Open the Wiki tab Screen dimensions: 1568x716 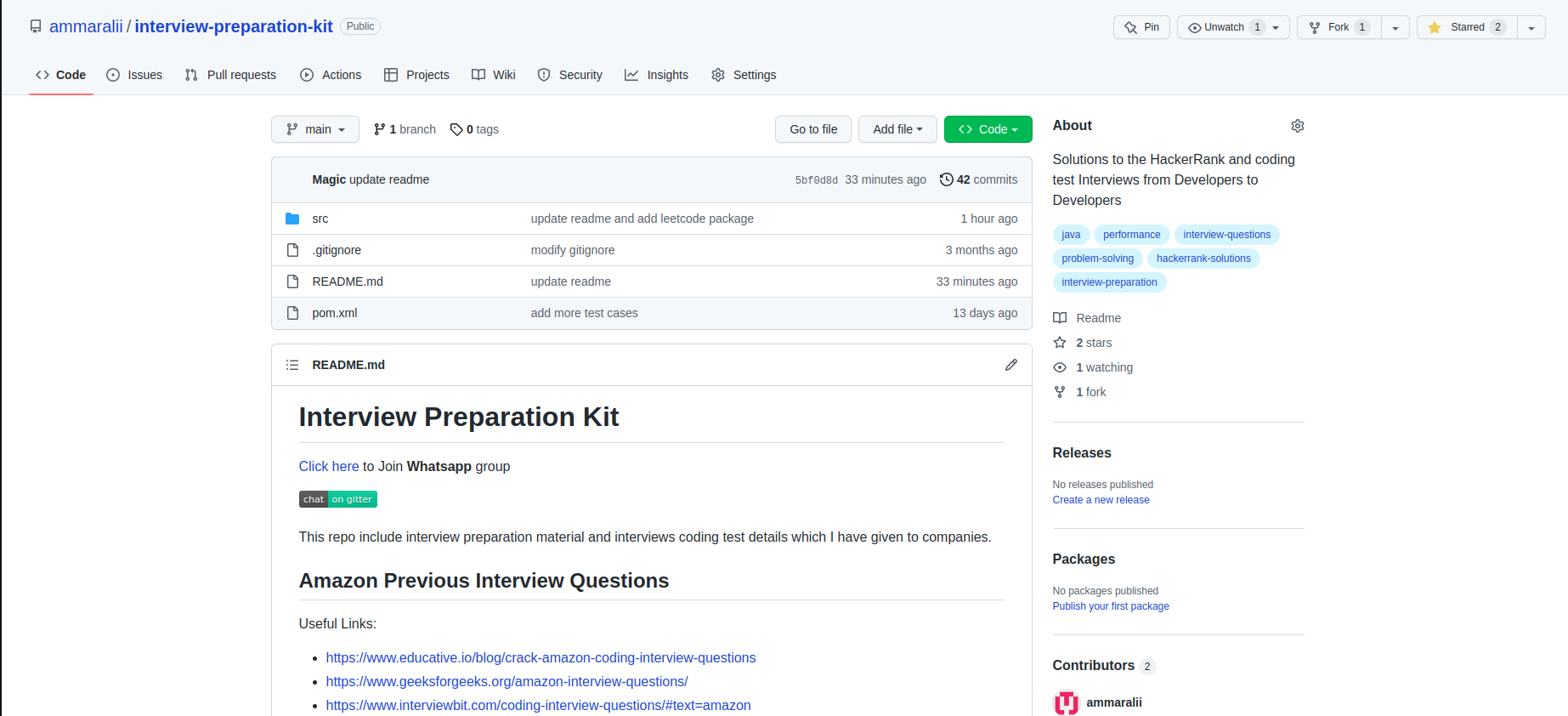coord(494,75)
